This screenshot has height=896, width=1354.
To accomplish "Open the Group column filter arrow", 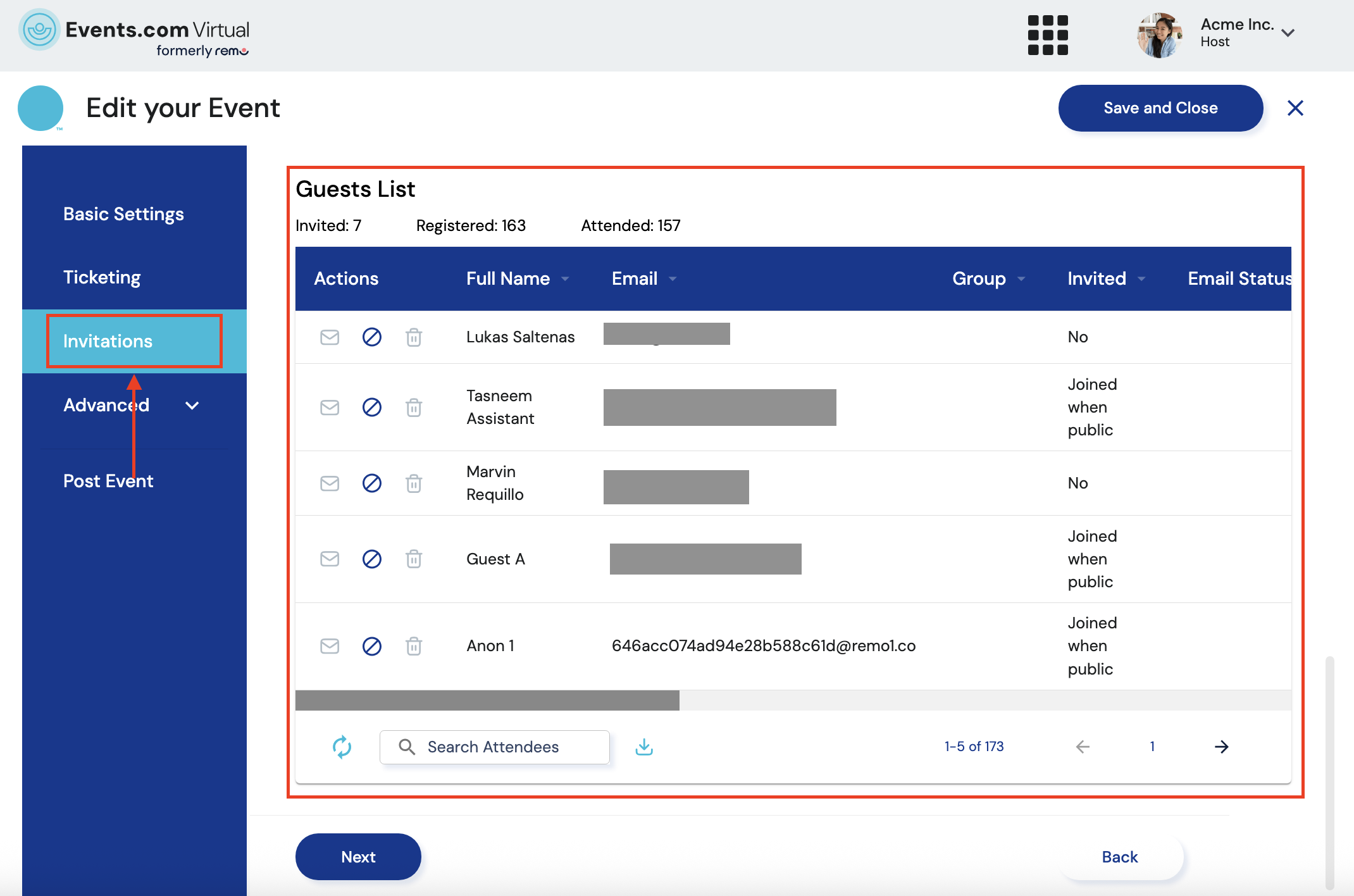I will [x=1021, y=278].
